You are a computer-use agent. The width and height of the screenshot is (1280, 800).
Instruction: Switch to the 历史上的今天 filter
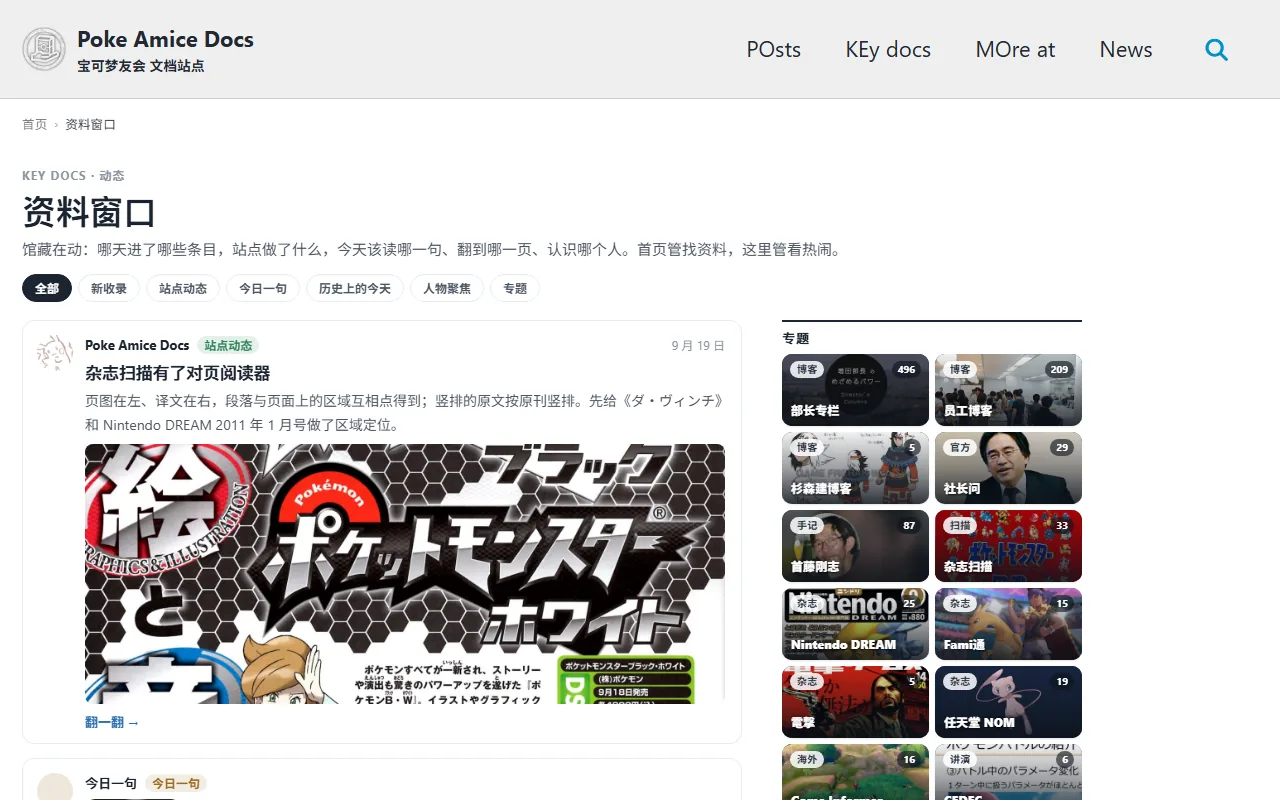tap(355, 288)
